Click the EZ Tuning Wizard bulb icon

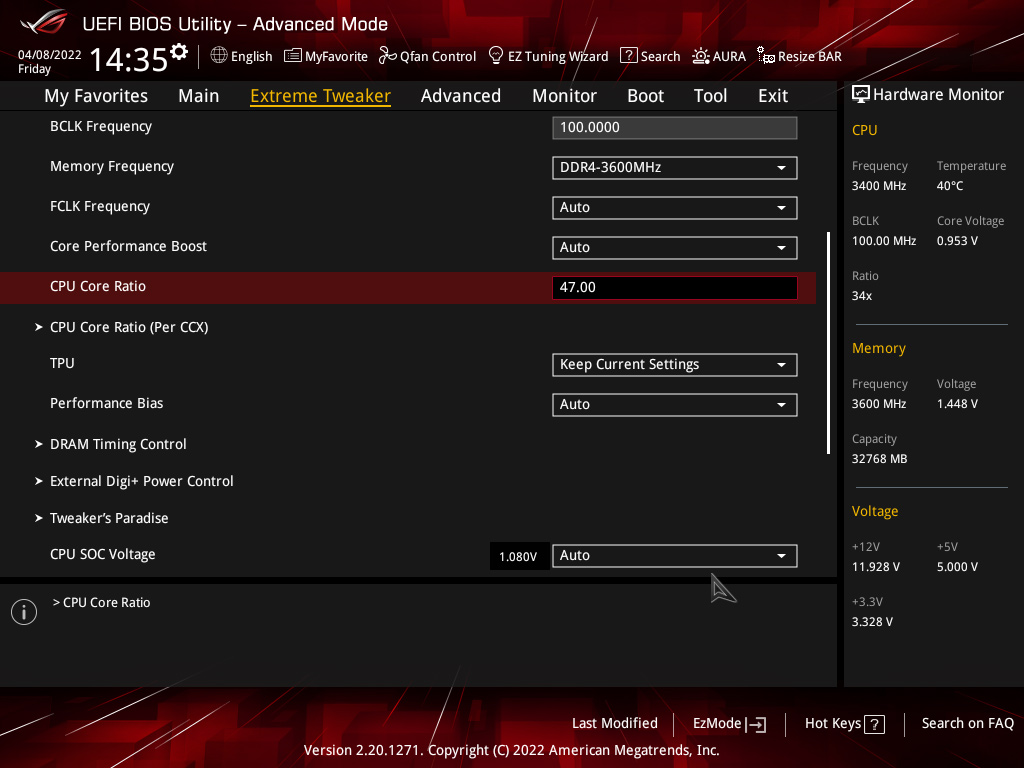click(496, 56)
